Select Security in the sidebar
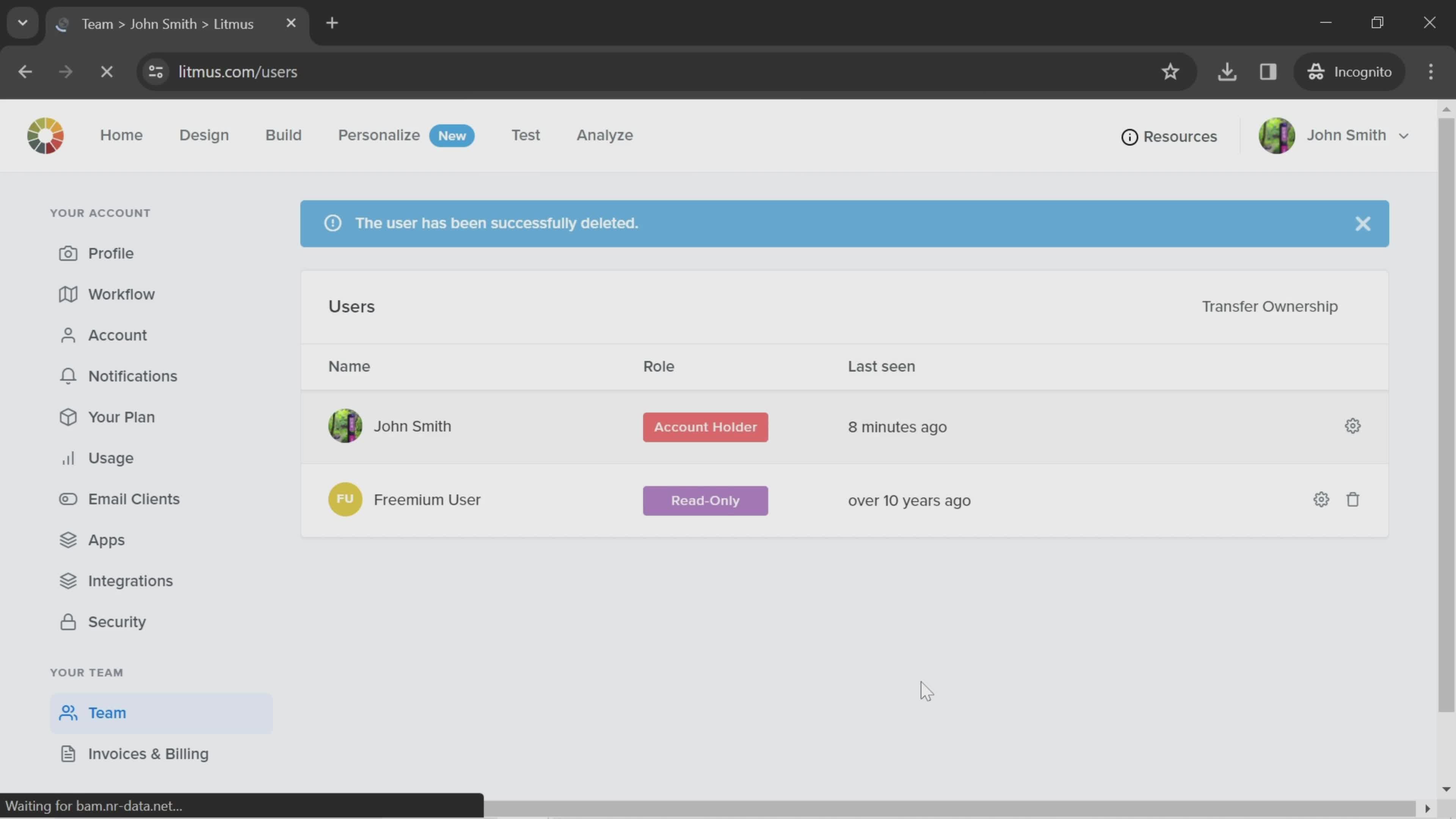Viewport: 1456px width, 819px height. point(116,622)
